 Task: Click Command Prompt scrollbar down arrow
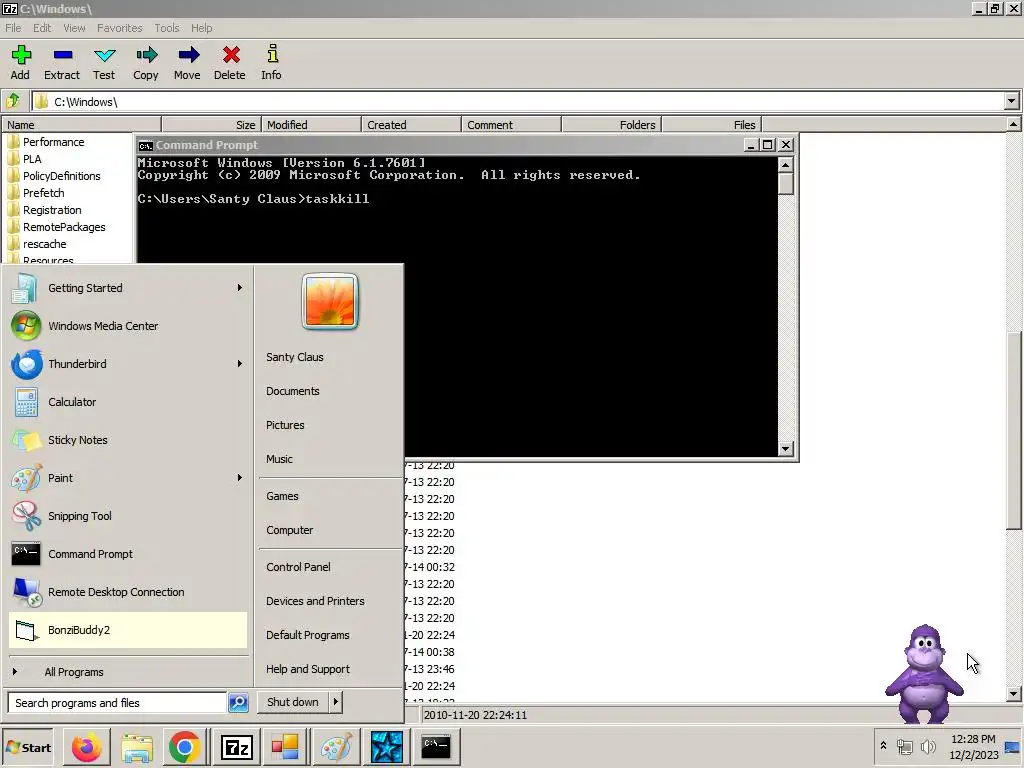pyautogui.click(x=786, y=449)
